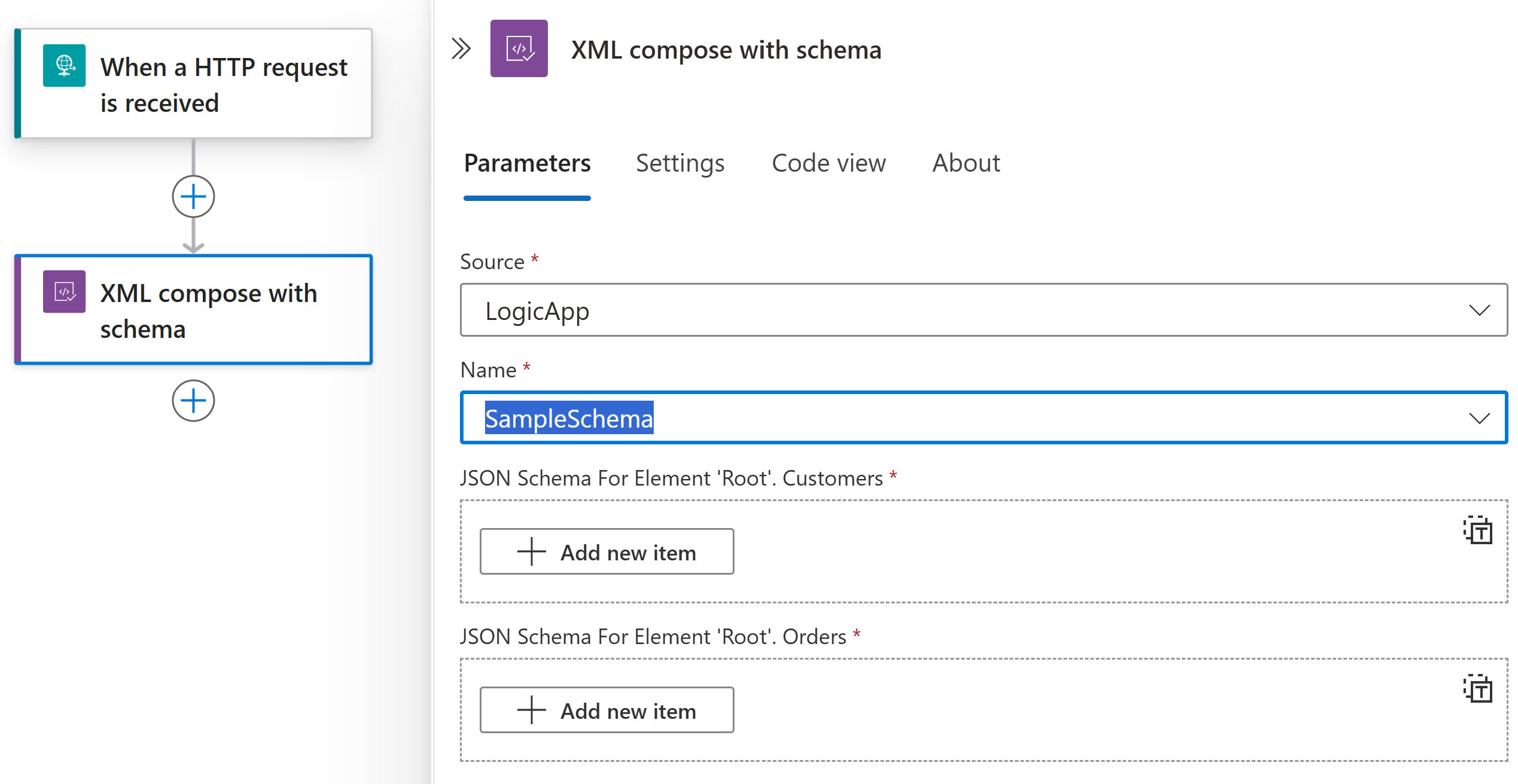Select the SampleSchema name input field
The height and width of the screenshot is (784, 1518).
pyautogui.click(x=984, y=418)
